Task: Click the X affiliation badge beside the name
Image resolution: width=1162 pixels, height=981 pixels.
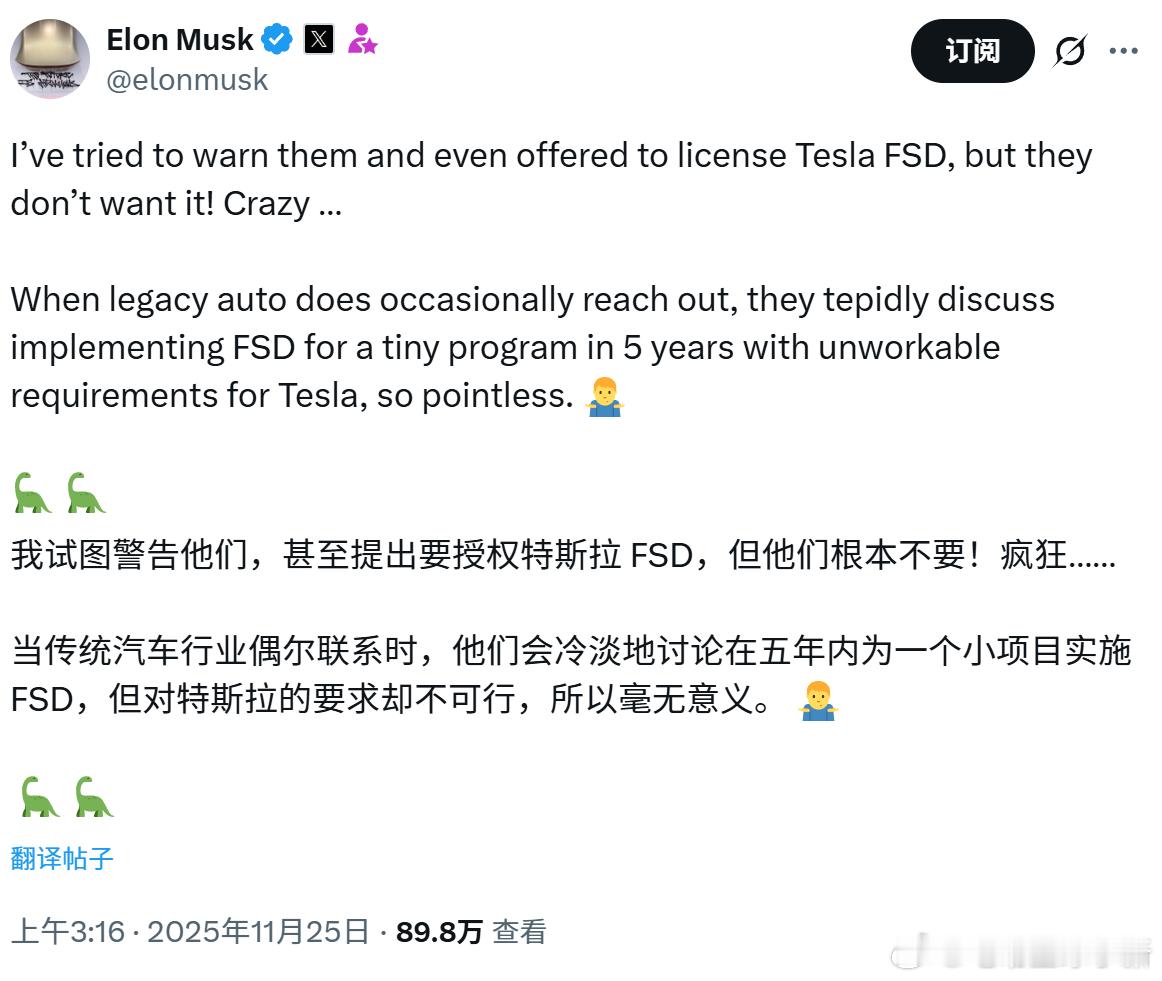Action: coord(318,40)
